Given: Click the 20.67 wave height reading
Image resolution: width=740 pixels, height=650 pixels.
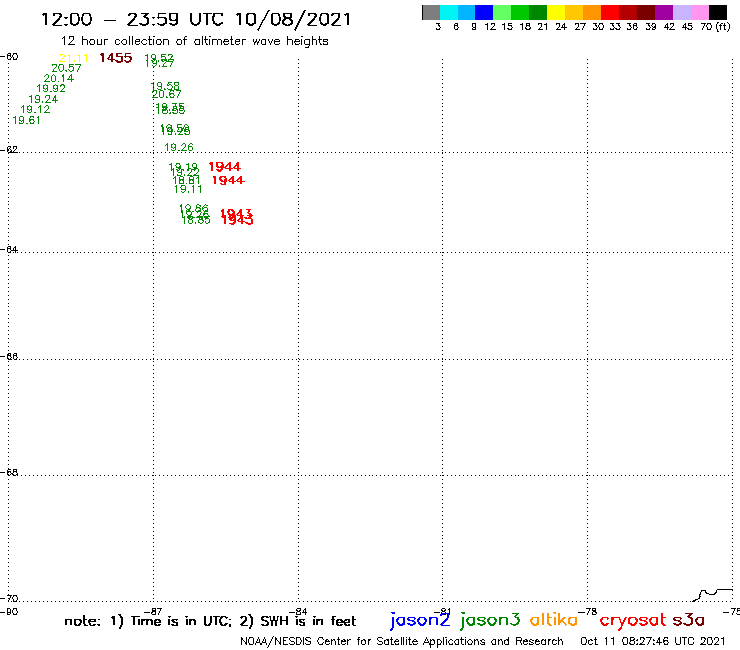Looking at the screenshot, I should 167,94.
